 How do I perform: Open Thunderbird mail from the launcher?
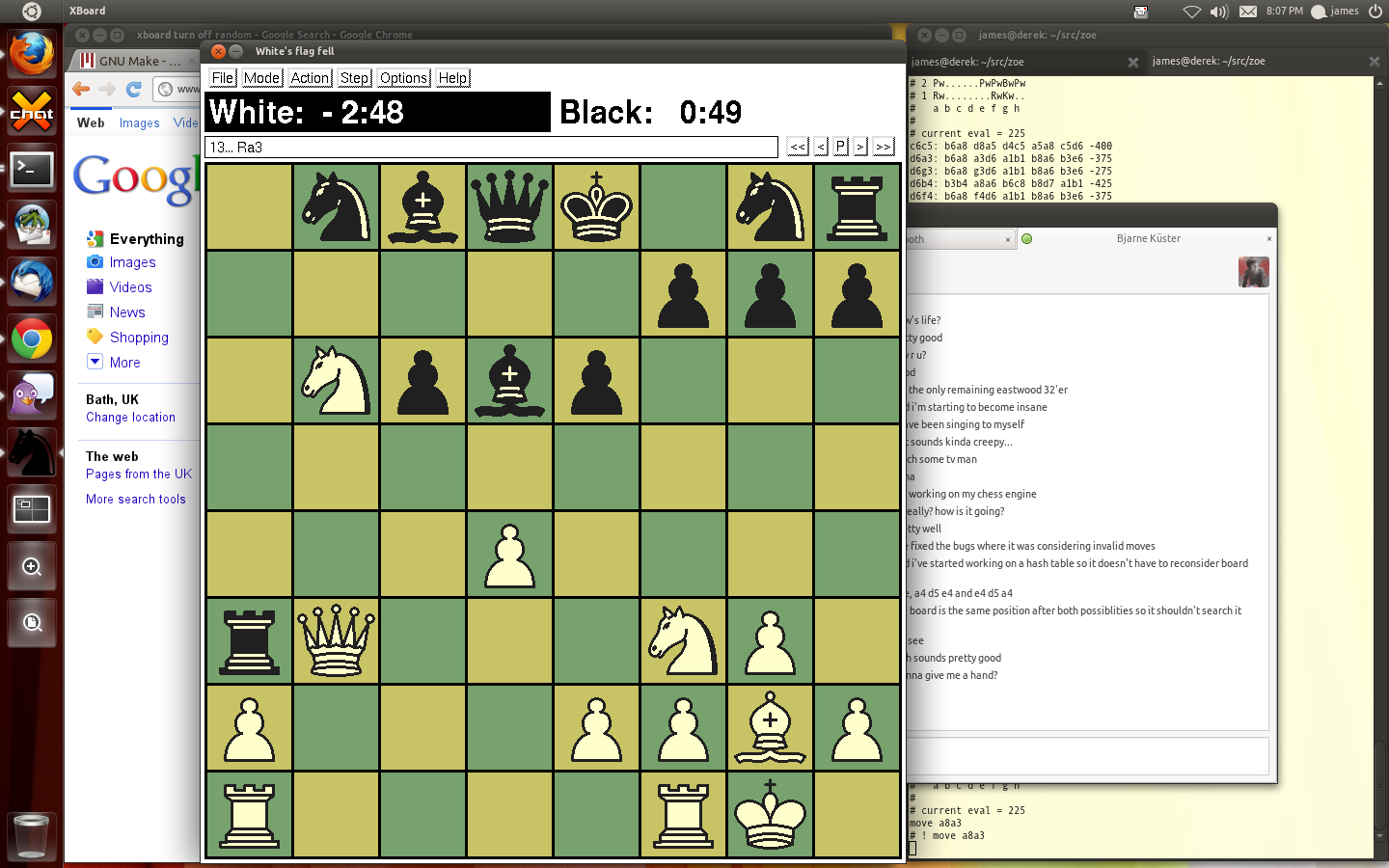tap(32, 283)
